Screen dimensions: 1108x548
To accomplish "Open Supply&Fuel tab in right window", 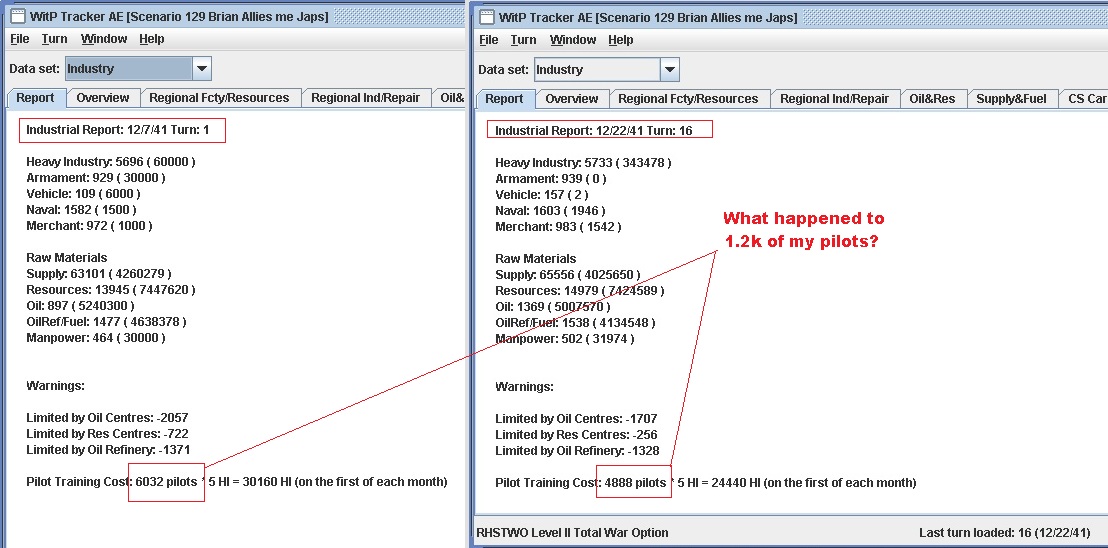I will (1011, 98).
